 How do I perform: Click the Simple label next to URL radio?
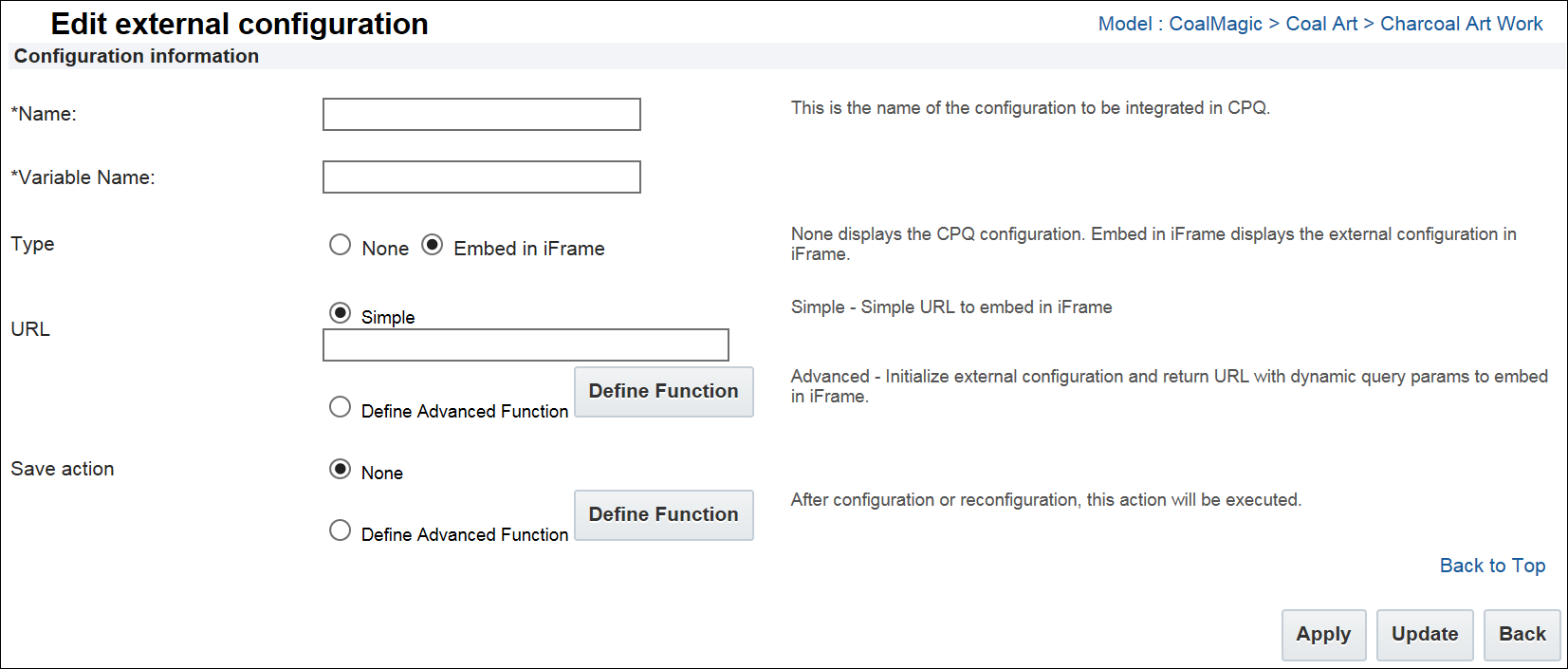(x=388, y=317)
